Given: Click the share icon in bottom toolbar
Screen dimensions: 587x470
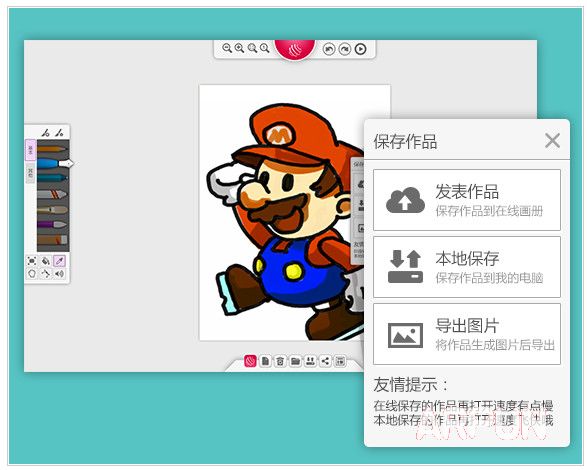Looking at the screenshot, I should click(x=325, y=361).
